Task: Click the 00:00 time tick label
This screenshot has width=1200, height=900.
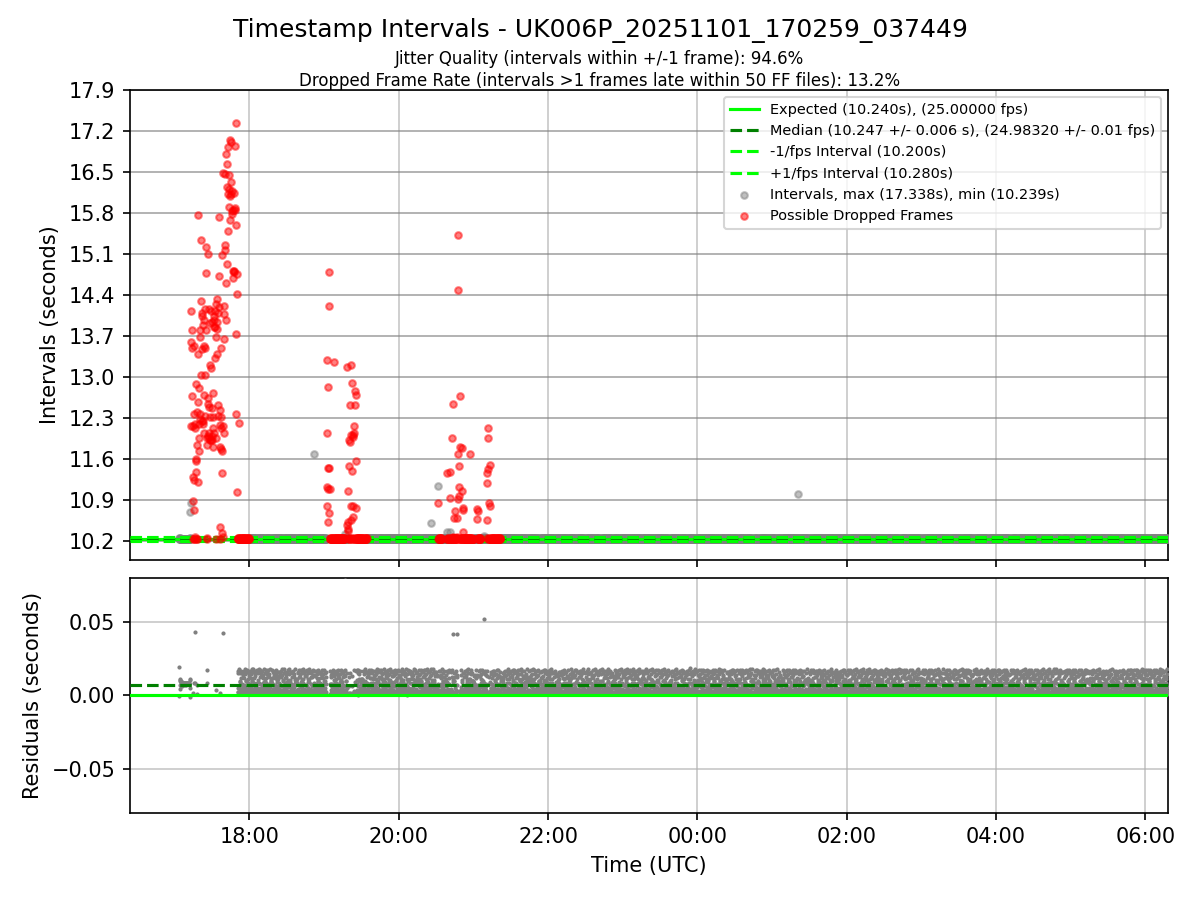Action: (x=697, y=834)
